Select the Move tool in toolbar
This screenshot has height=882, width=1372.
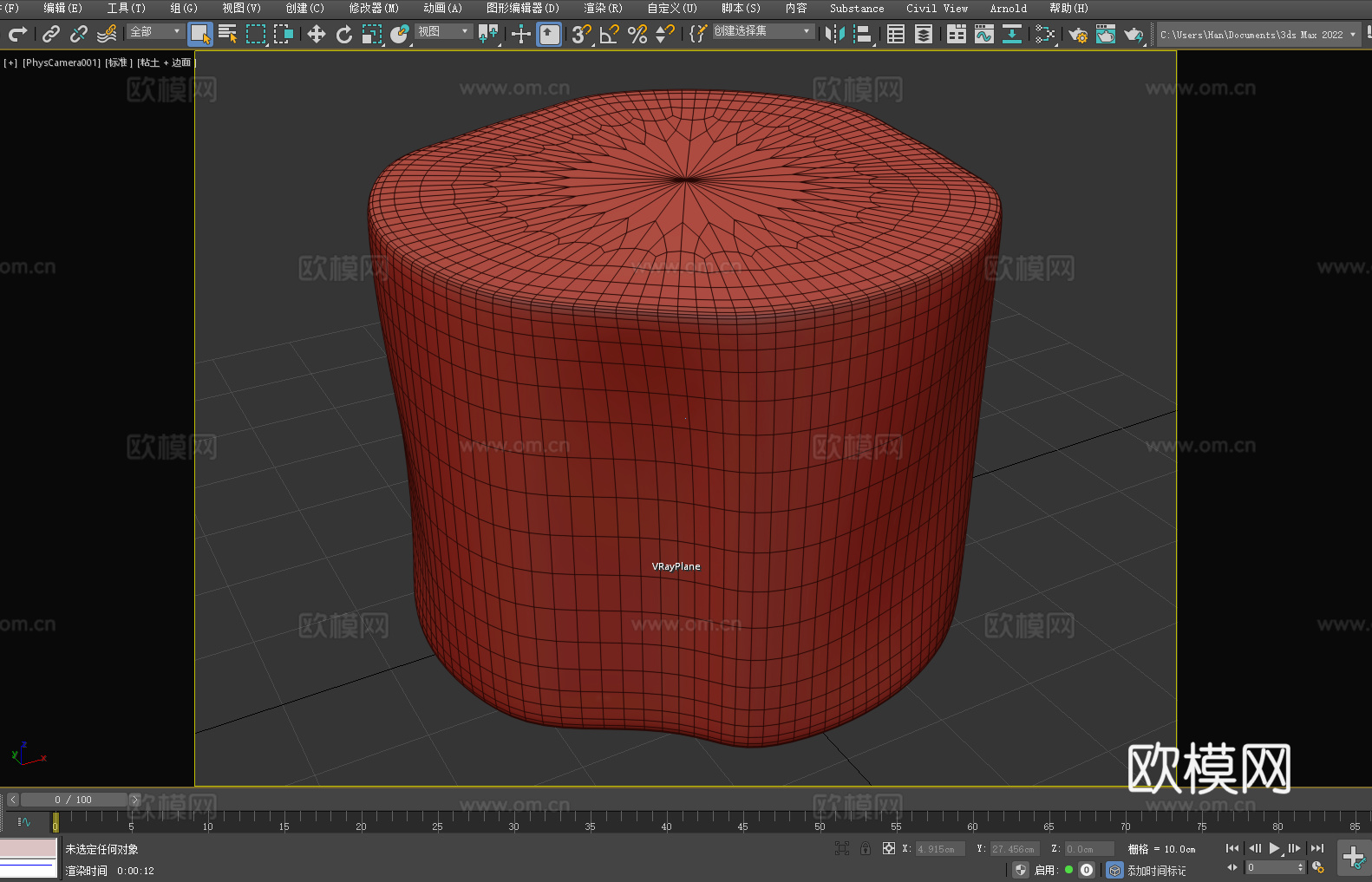pos(317,35)
